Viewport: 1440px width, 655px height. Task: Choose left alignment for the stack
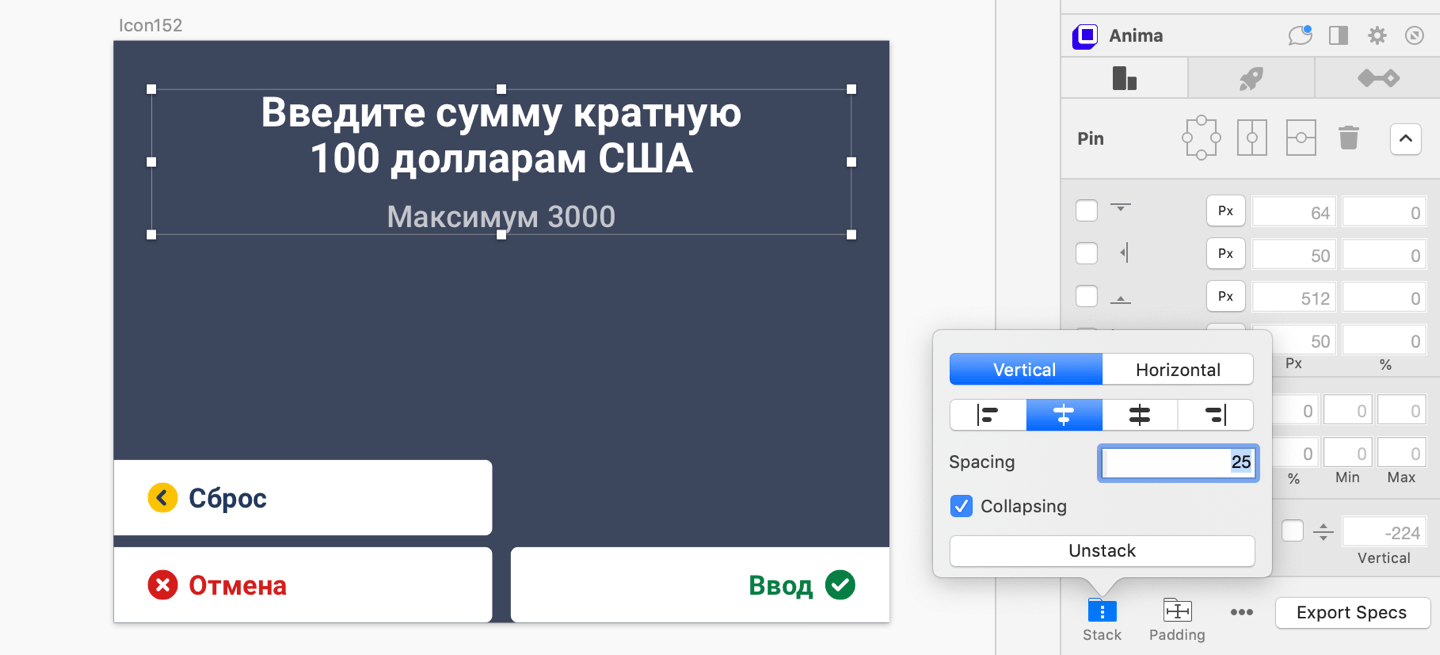pos(988,415)
